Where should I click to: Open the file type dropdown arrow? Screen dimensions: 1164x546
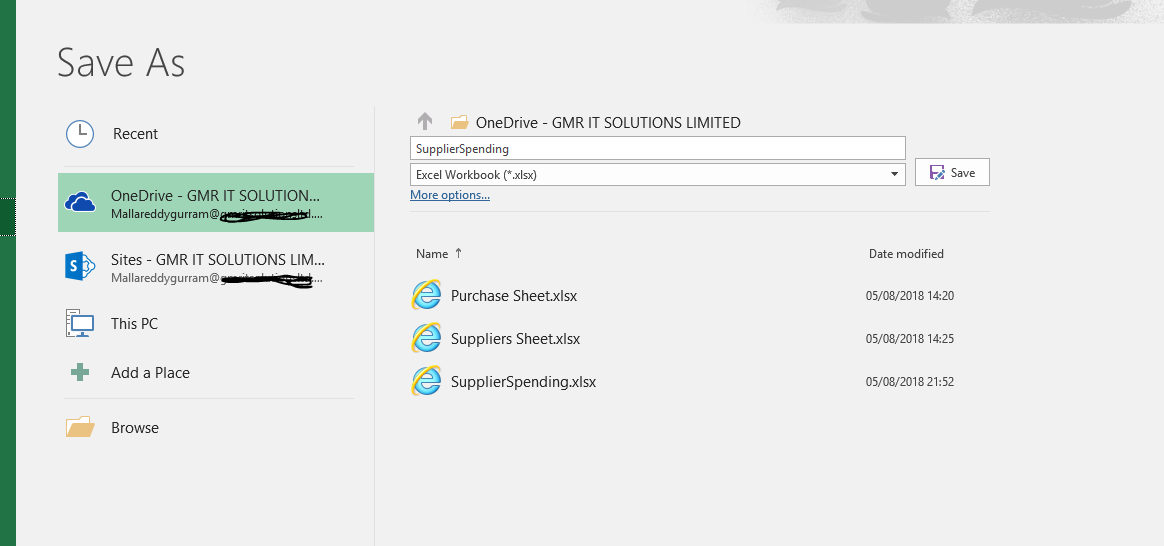(x=894, y=174)
